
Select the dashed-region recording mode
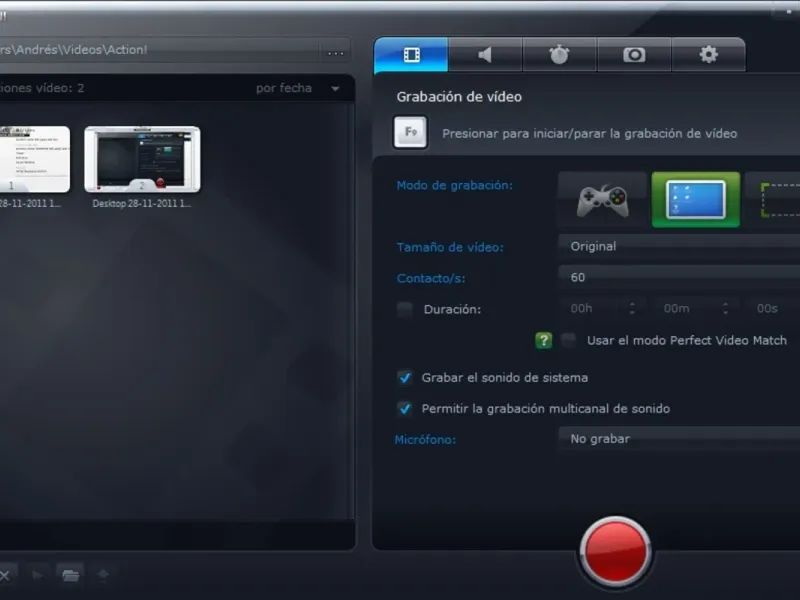point(773,200)
